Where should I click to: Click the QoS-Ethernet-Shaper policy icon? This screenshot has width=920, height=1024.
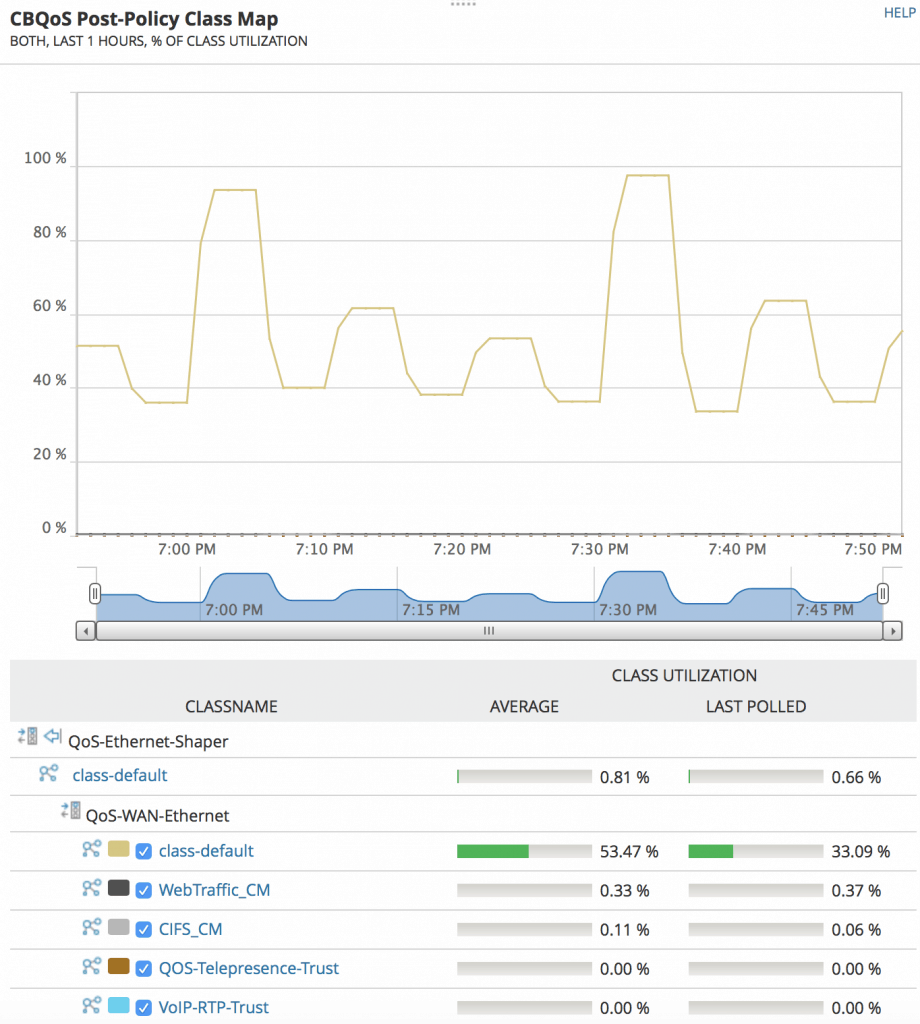click(27, 737)
